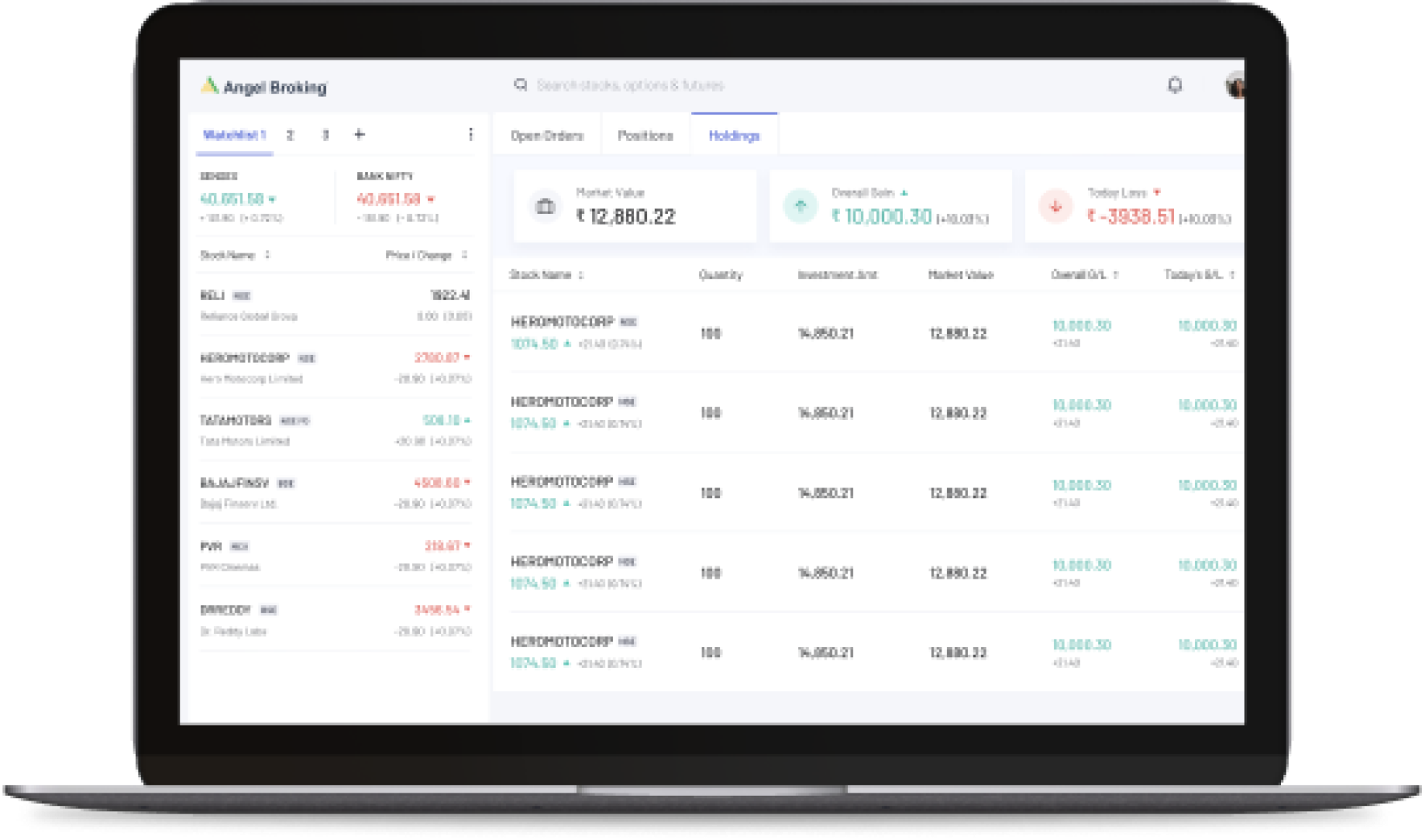This screenshot has width=1425, height=840.
Task: Click the Today Loss down-arrow icon
Action: pos(1056,206)
